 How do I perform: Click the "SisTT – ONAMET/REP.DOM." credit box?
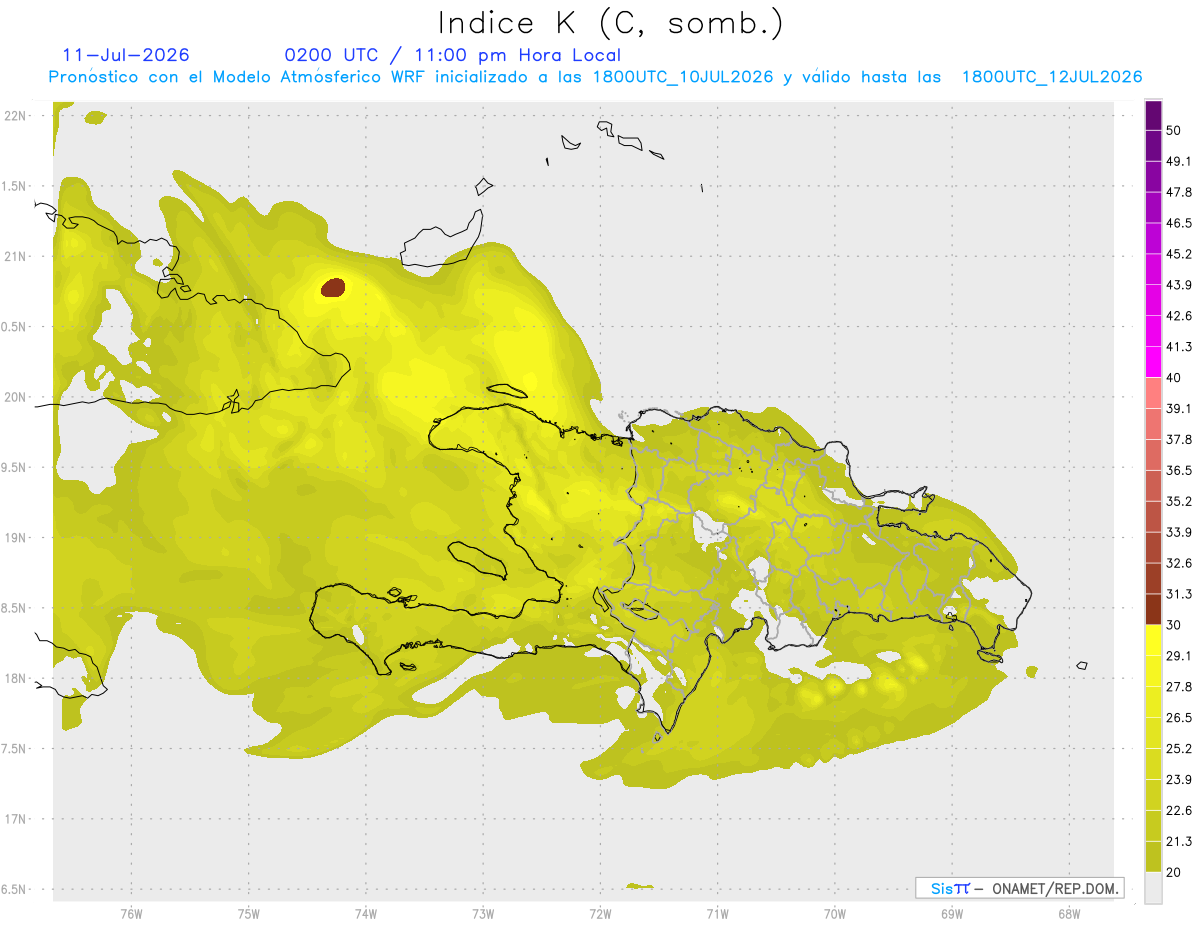(x=1019, y=888)
